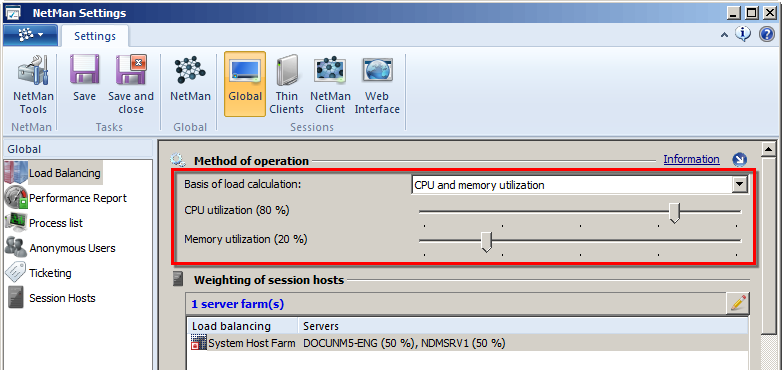Select the Global sessions button
This screenshot has width=782, height=370.
[x=245, y=84]
